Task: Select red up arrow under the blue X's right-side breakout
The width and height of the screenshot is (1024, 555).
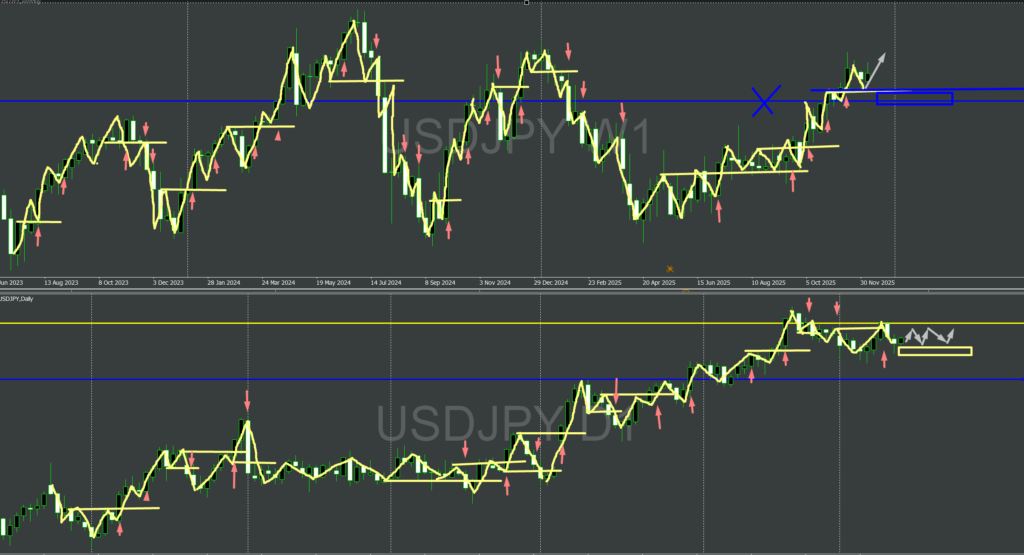Action: click(x=847, y=104)
